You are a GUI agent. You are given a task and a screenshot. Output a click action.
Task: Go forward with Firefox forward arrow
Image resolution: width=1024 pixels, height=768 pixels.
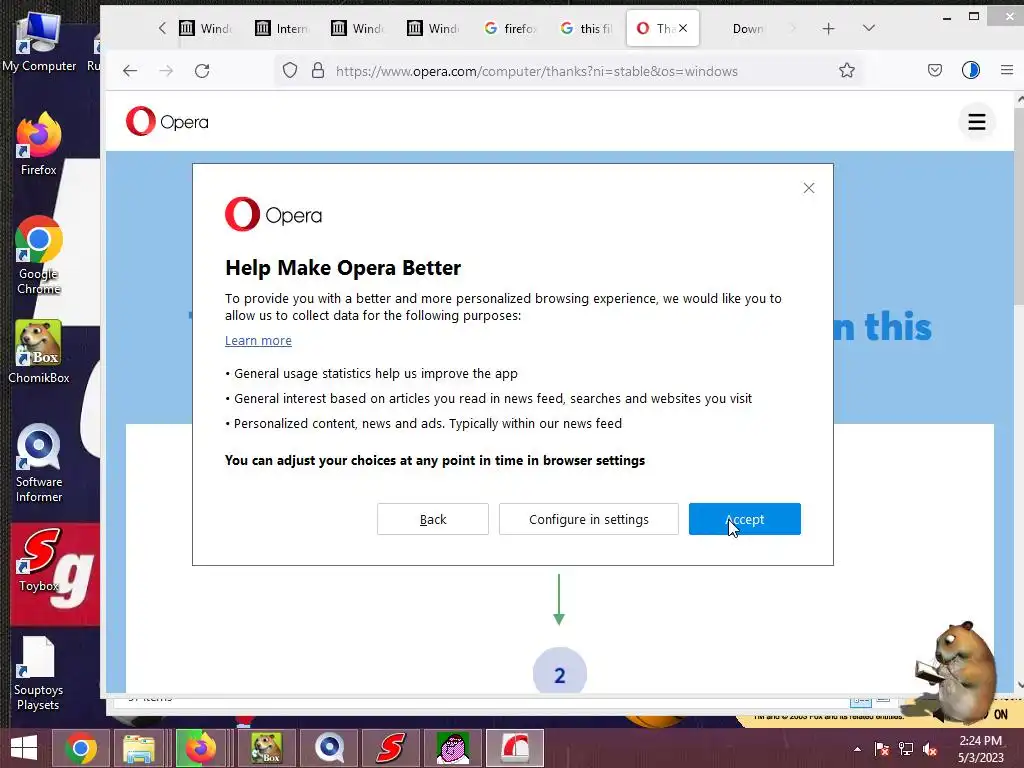(x=166, y=71)
